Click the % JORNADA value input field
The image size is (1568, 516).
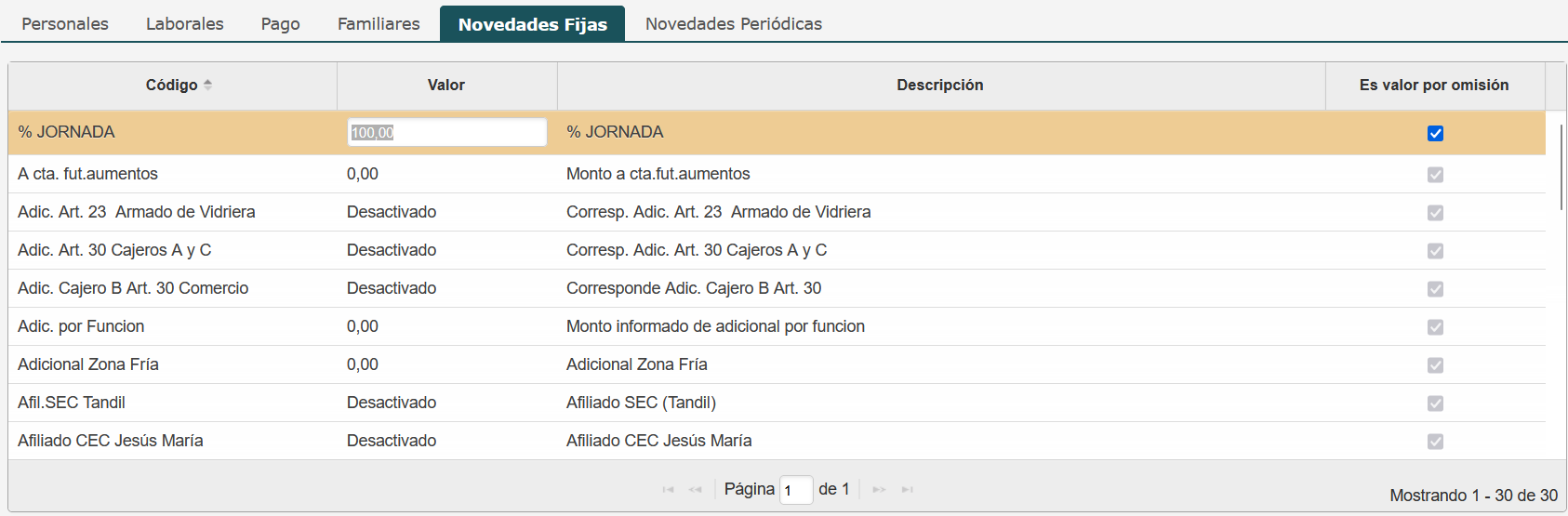coord(446,132)
